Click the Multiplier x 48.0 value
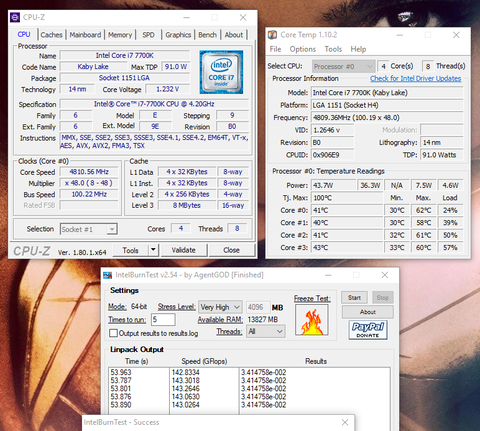 click(x=89, y=183)
